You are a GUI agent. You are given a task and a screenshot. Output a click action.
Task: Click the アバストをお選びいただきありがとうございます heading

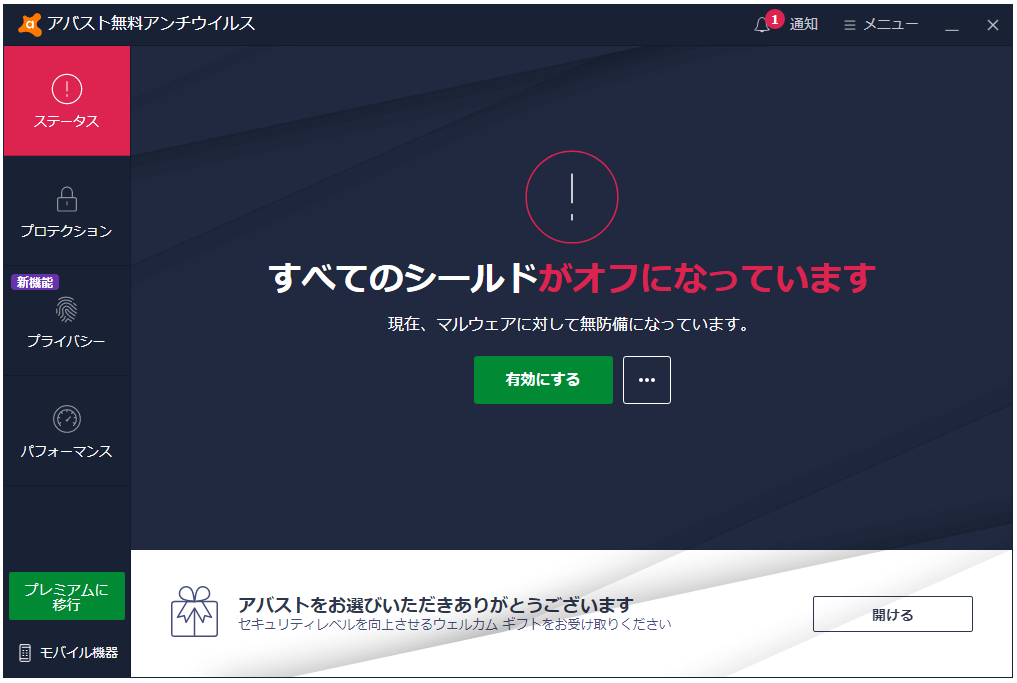tap(435, 604)
